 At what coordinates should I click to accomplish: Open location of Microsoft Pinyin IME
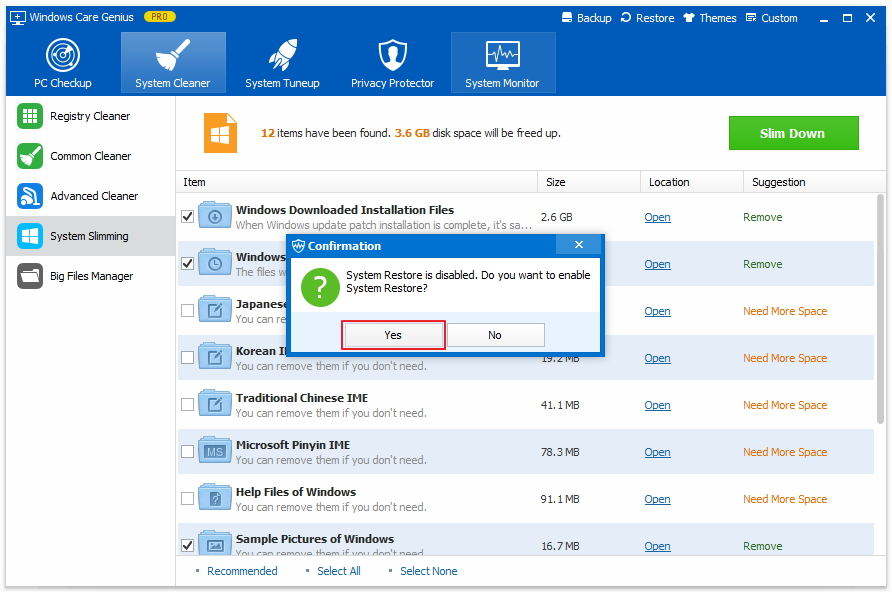pos(657,452)
